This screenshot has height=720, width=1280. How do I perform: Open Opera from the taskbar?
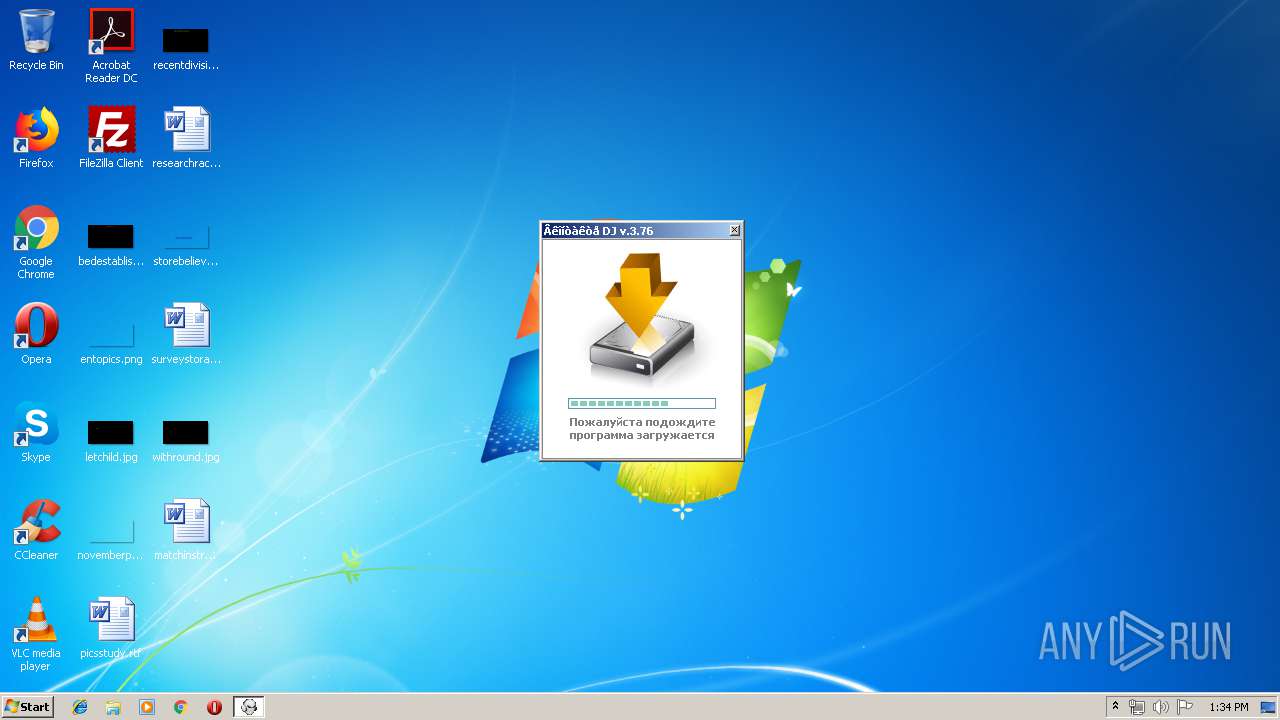[214, 707]
